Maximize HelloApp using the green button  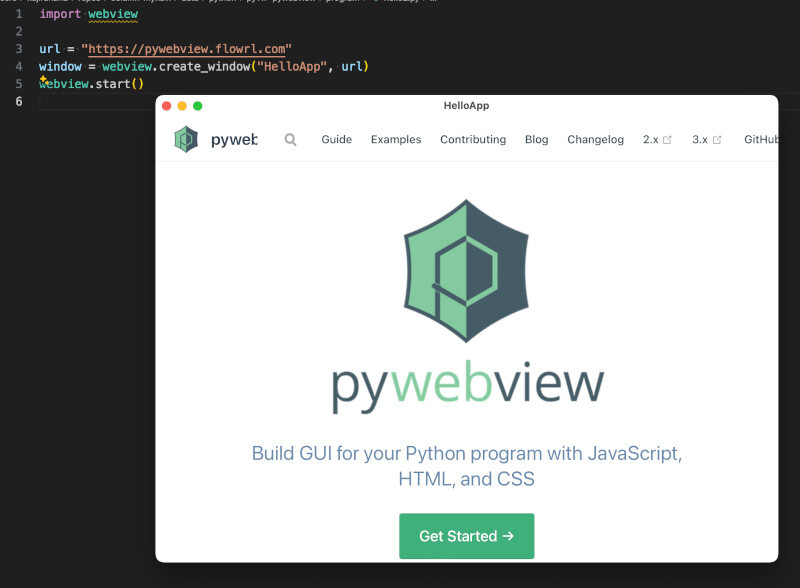click(x=198, y=106)
